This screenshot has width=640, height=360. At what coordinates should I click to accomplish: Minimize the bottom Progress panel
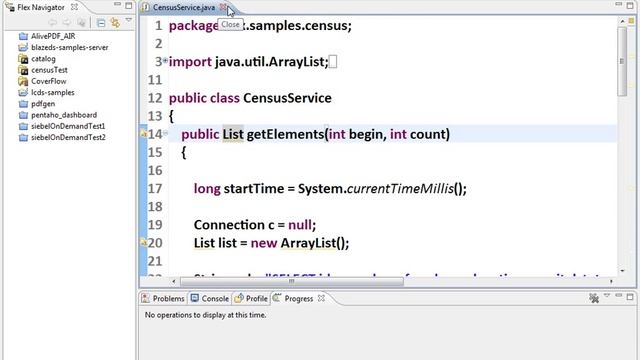click(x=619, y=296)
